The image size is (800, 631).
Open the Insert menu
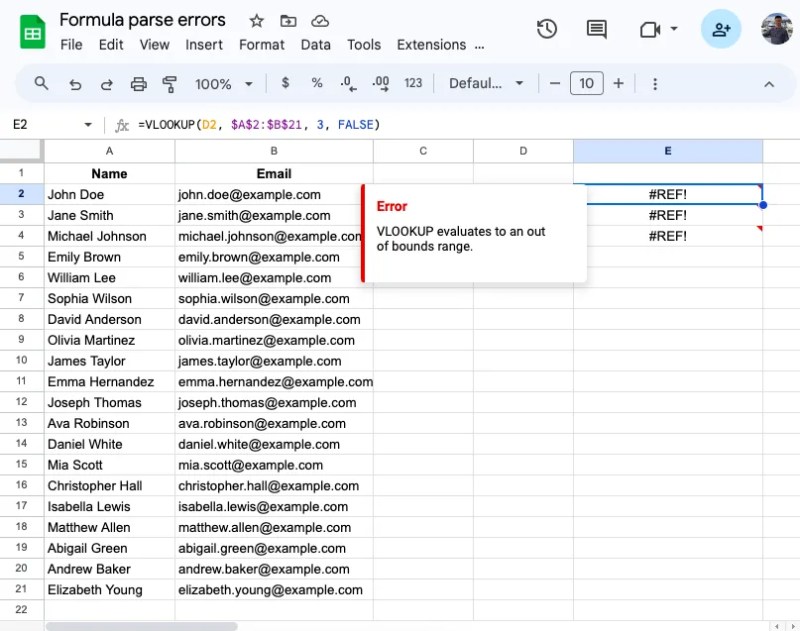(x=204, y=45)
